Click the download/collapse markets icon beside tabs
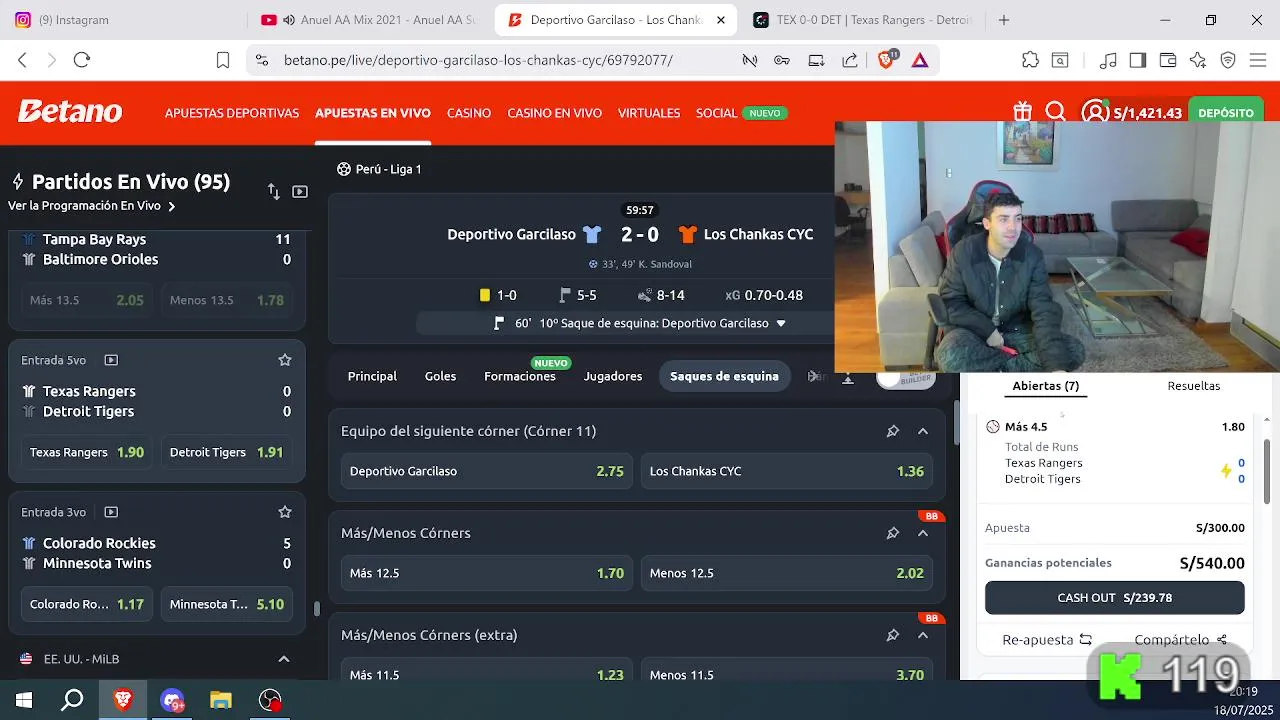Viewport: 1280px width, 720px height. tap(848, 377)
